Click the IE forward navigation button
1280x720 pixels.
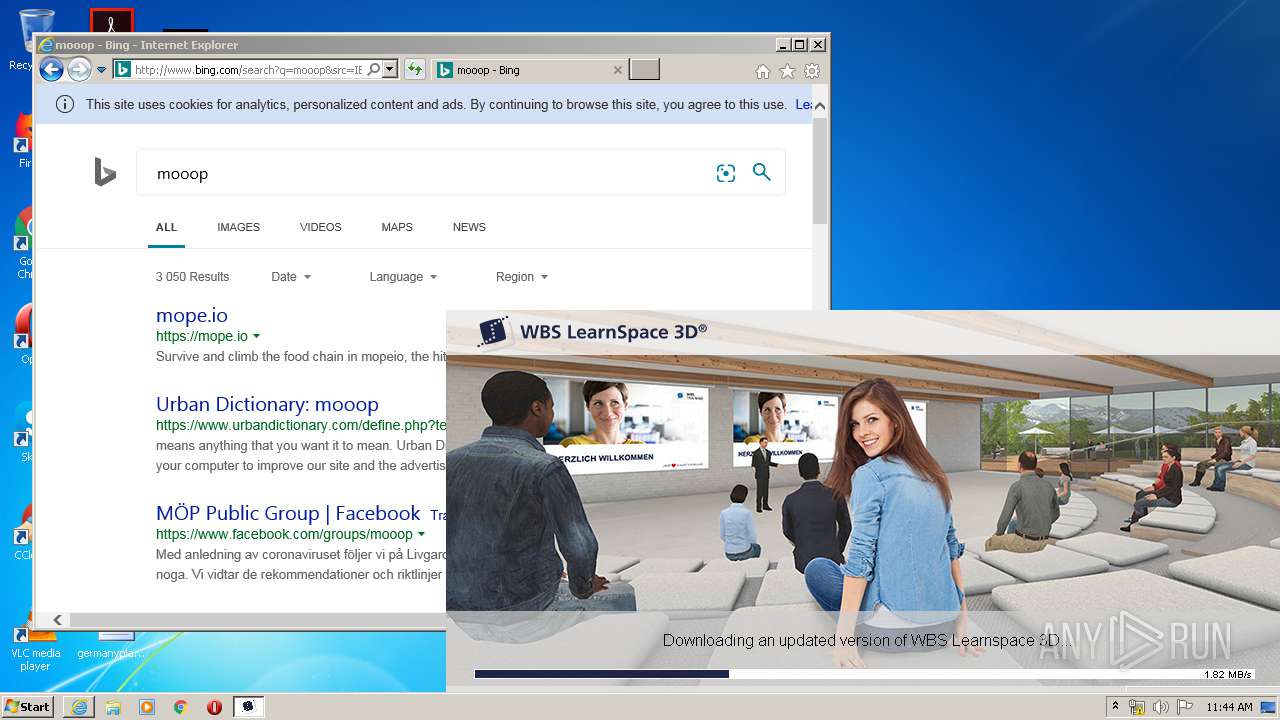[79, 70]
